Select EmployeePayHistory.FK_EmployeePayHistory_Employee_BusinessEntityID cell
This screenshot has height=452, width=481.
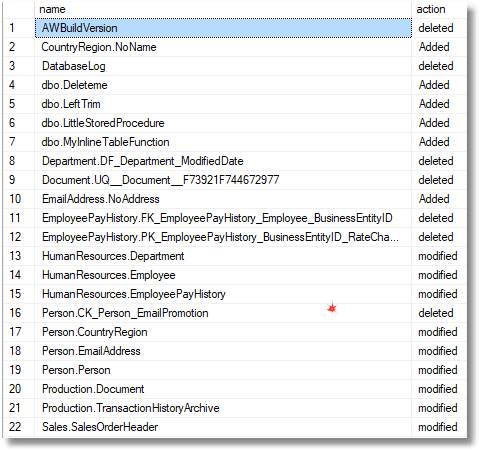223,218
